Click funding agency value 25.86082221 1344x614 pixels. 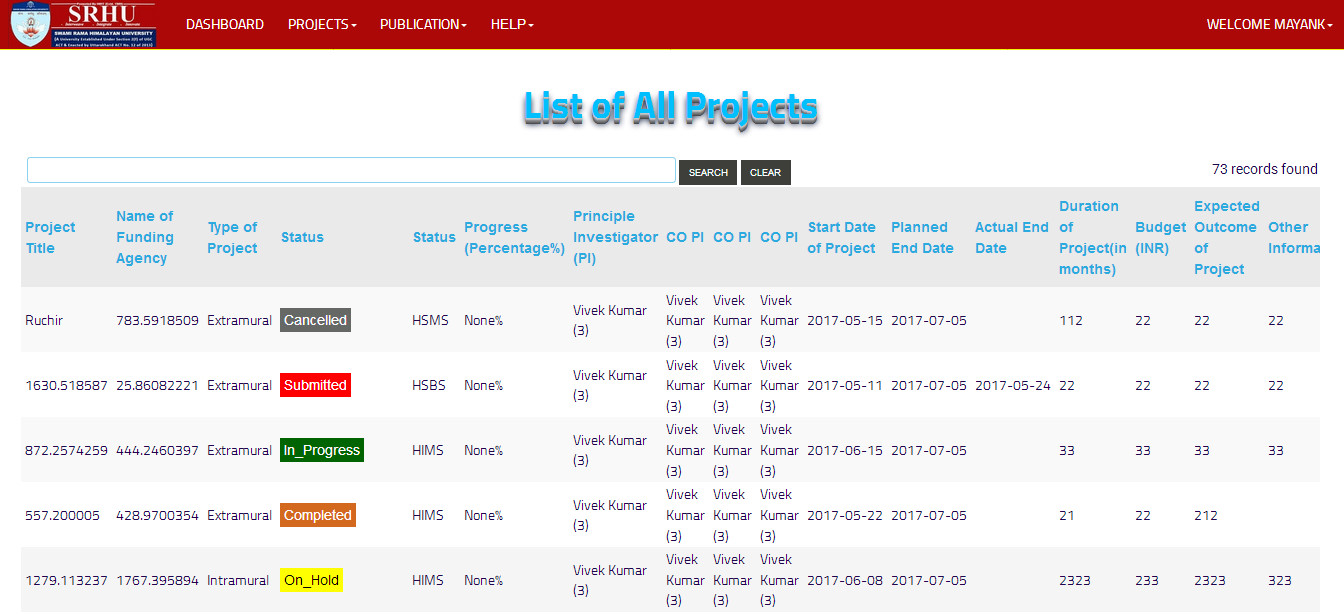[157, 385]
